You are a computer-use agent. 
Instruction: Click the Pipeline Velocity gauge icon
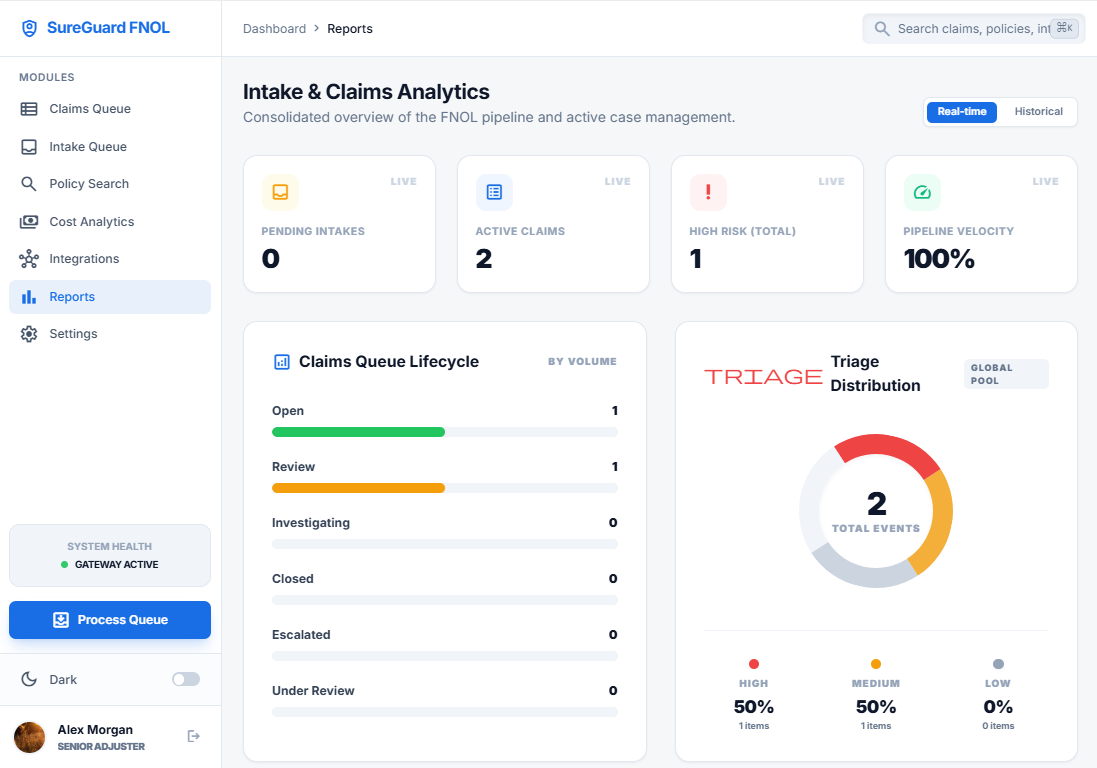[x=922, y=192]
